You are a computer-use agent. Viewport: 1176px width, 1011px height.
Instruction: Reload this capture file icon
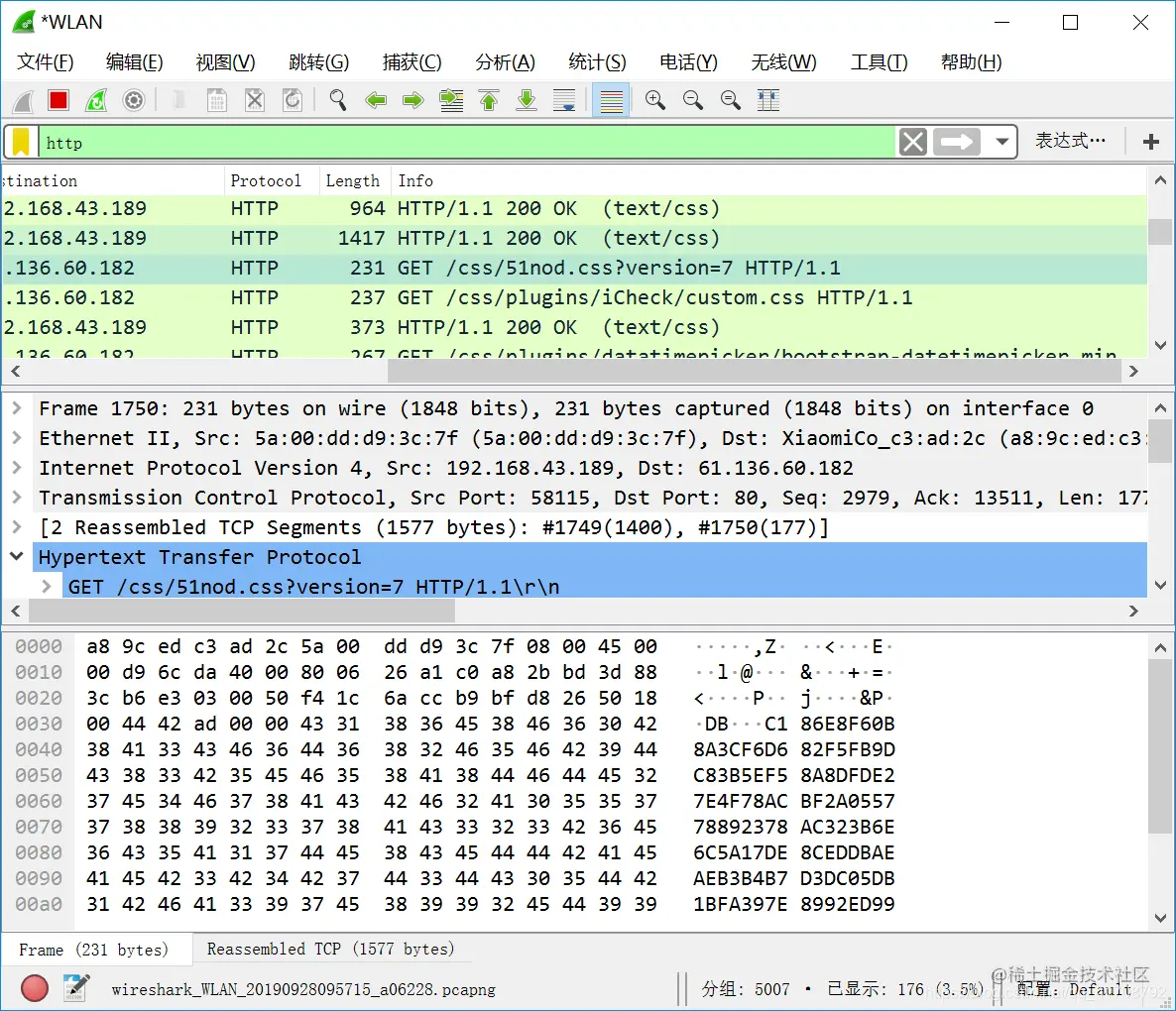[293, 100]
